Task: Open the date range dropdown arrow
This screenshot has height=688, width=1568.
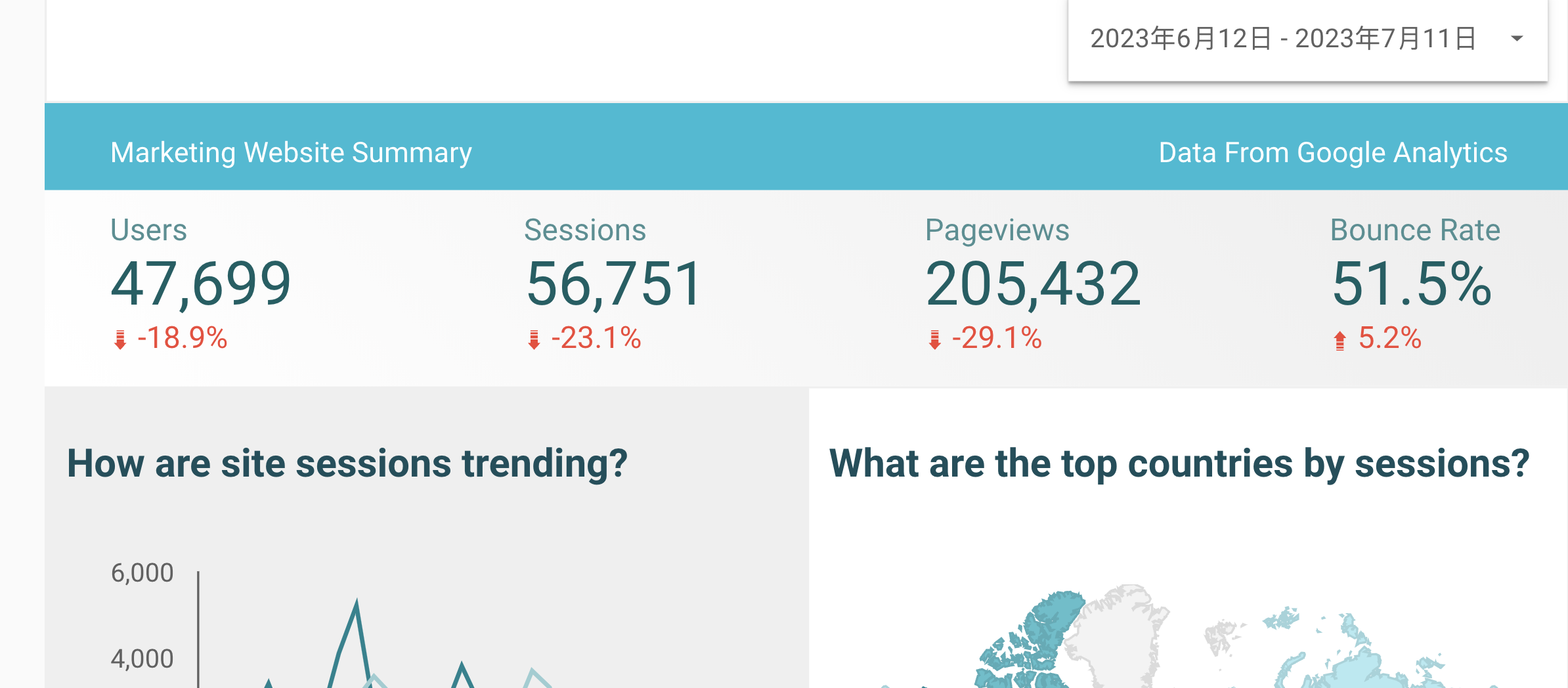Action: pyautogui.click(x=1517, y=39)
